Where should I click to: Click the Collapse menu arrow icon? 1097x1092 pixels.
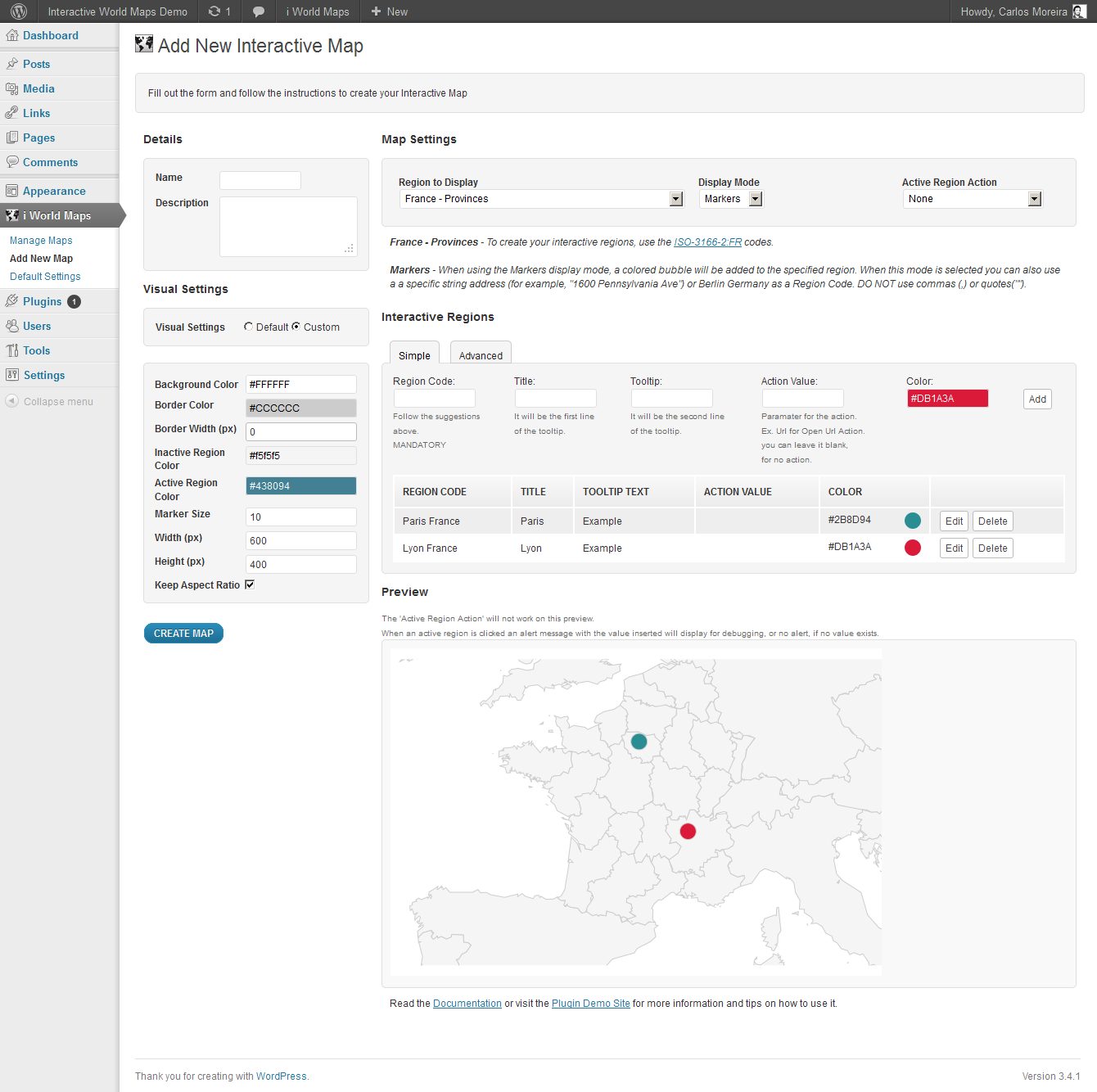(x=11, y=401)
